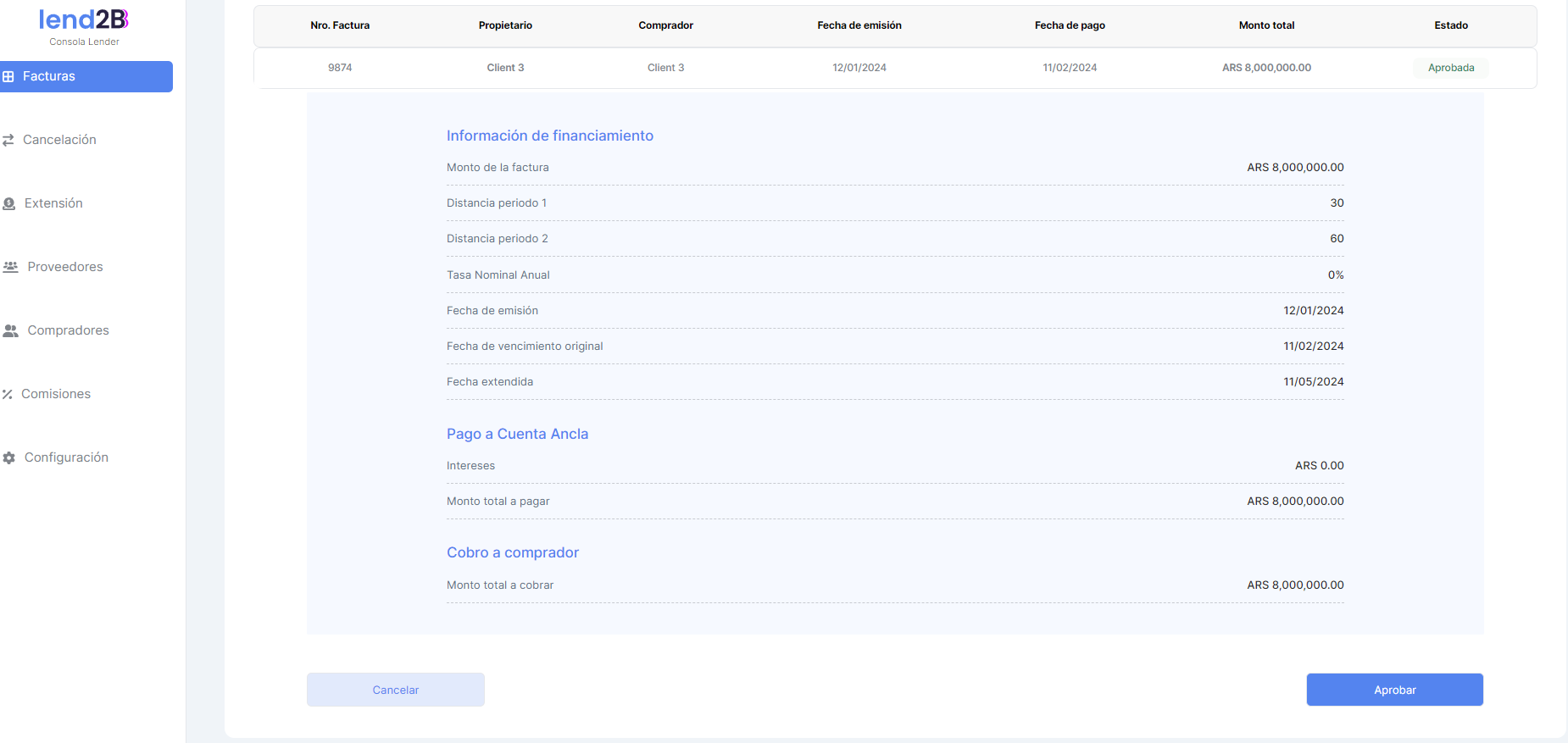Image resolution: width=1568 pixels, height=743 pixels.
Task: Click the Comisiones percent icon
Action: tap(8, 394)
